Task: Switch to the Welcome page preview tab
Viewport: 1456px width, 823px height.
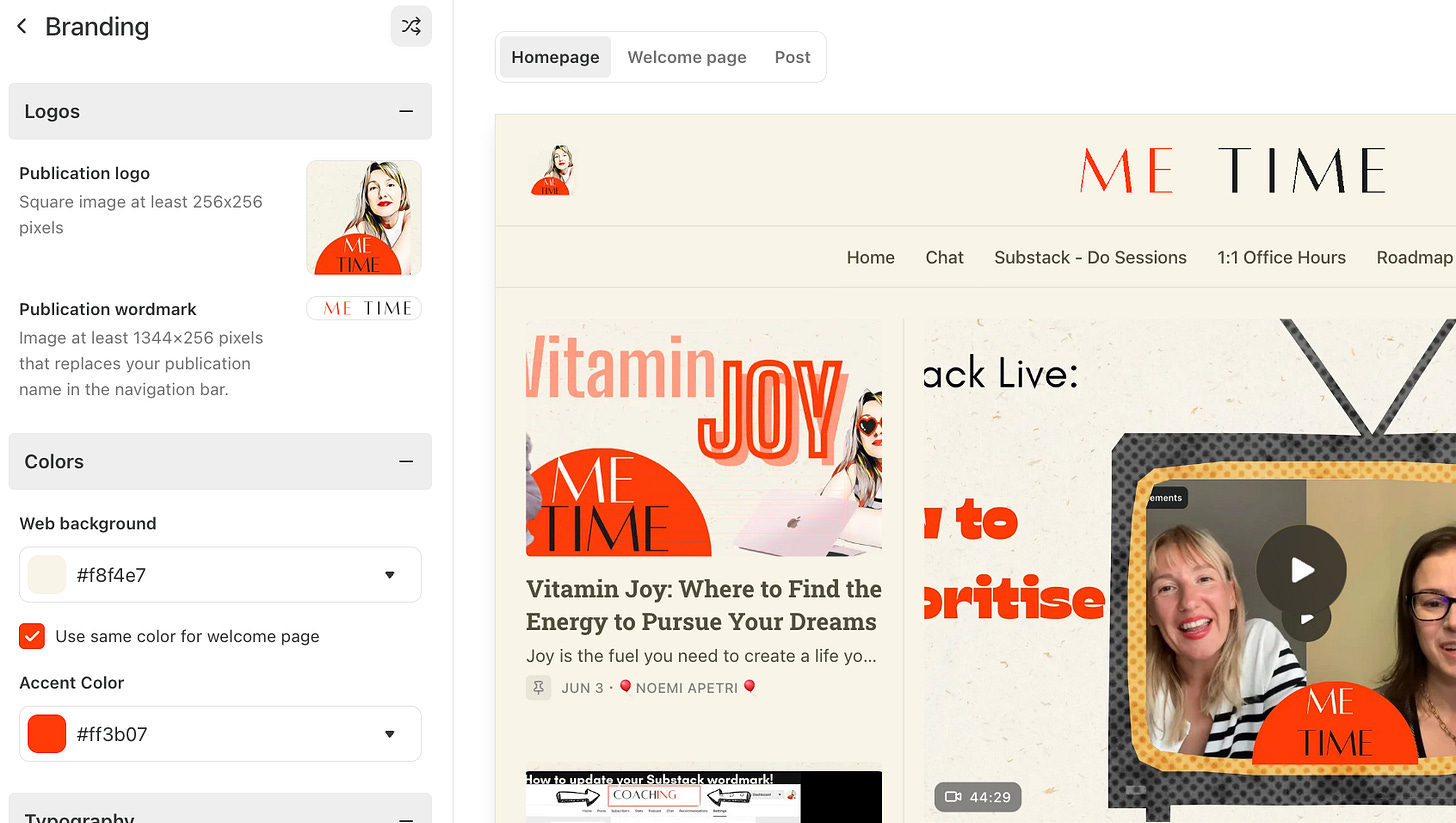Action: [x=687, y=57]
